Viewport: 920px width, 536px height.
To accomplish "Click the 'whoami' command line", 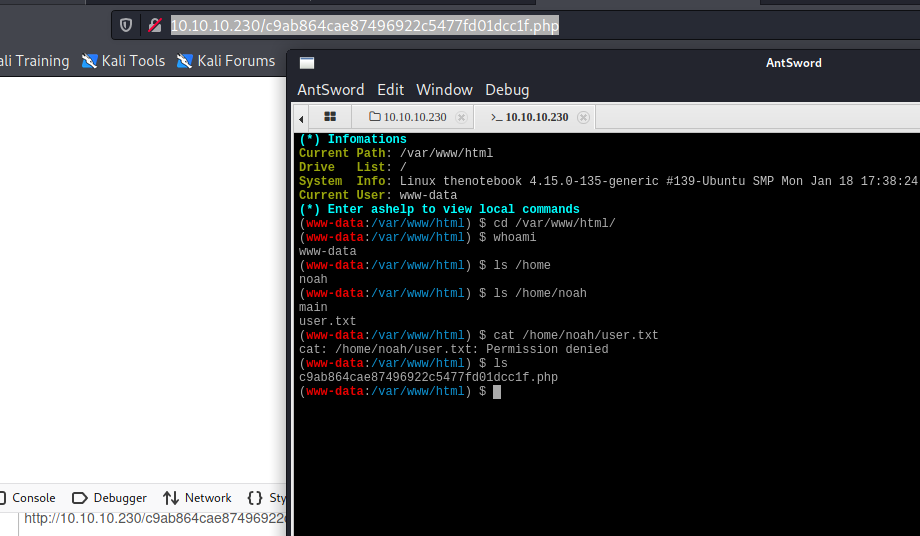I will (418, 238).
